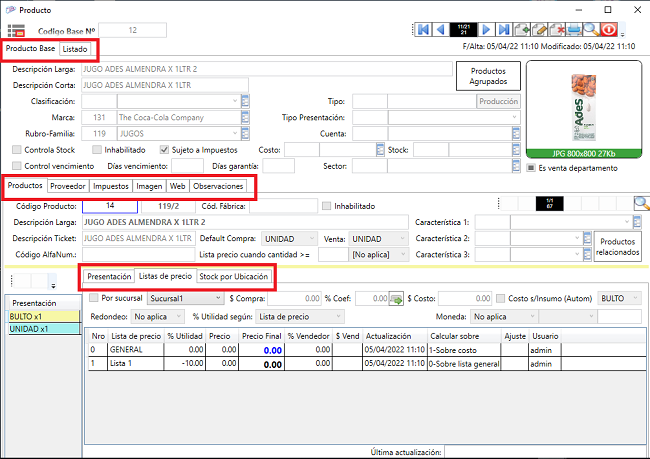Screen dimensions: 650x459
Task: Edit the current product record
Action: coord(541,31)
